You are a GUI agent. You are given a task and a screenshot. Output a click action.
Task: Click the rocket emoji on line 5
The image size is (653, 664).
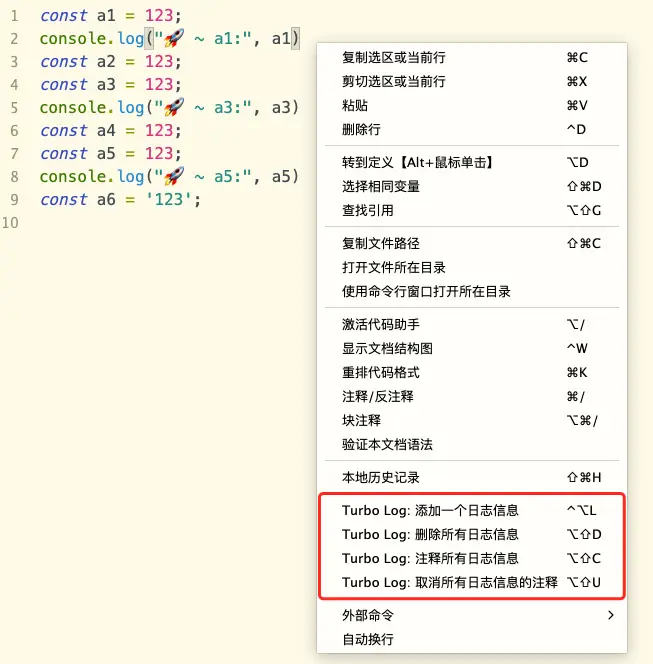(174, 107)
